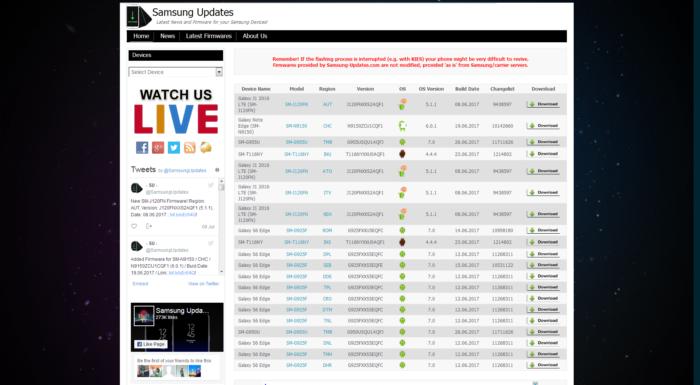700x385 pixels.
Task: Click the Device Name column header
Action: tap(256, 89)
